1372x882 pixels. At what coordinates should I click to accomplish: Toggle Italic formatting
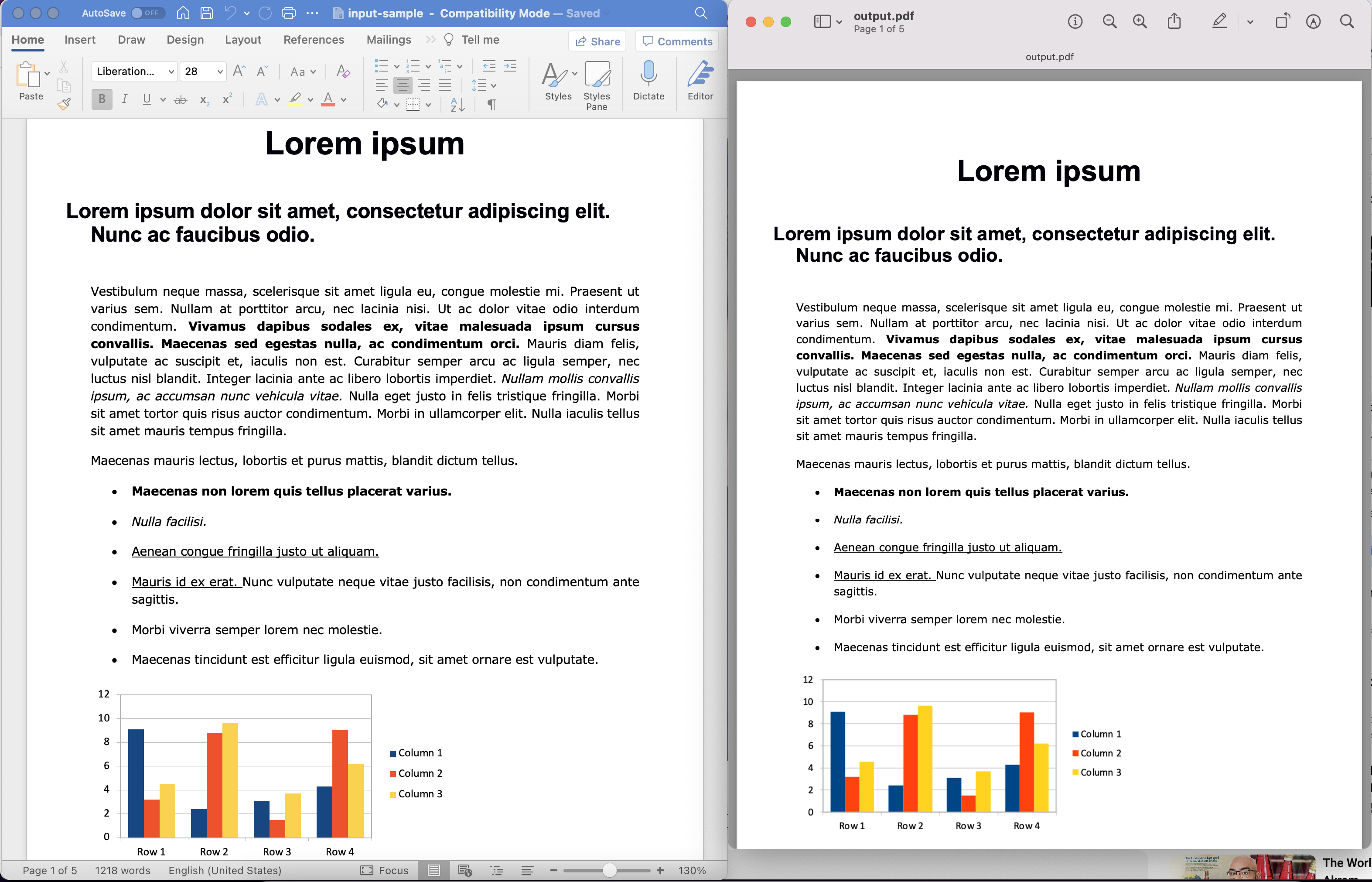(x=124, y=99)
